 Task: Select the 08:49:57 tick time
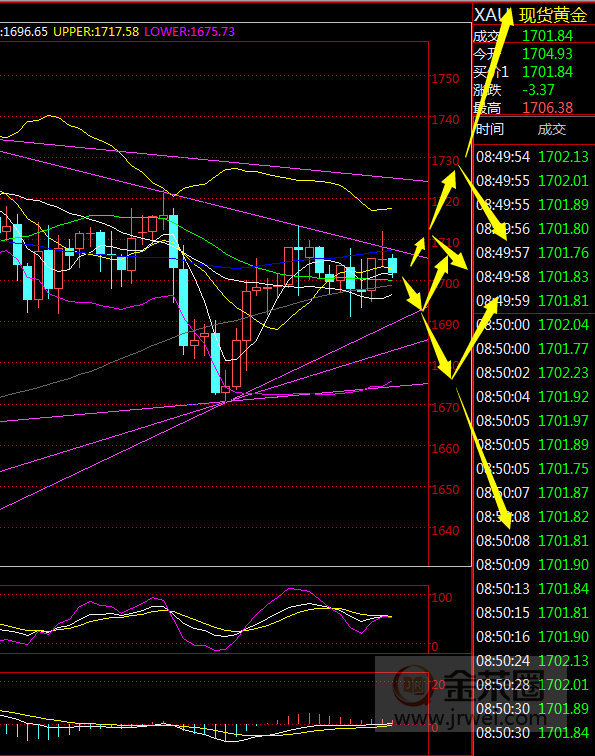click(503, 253)
